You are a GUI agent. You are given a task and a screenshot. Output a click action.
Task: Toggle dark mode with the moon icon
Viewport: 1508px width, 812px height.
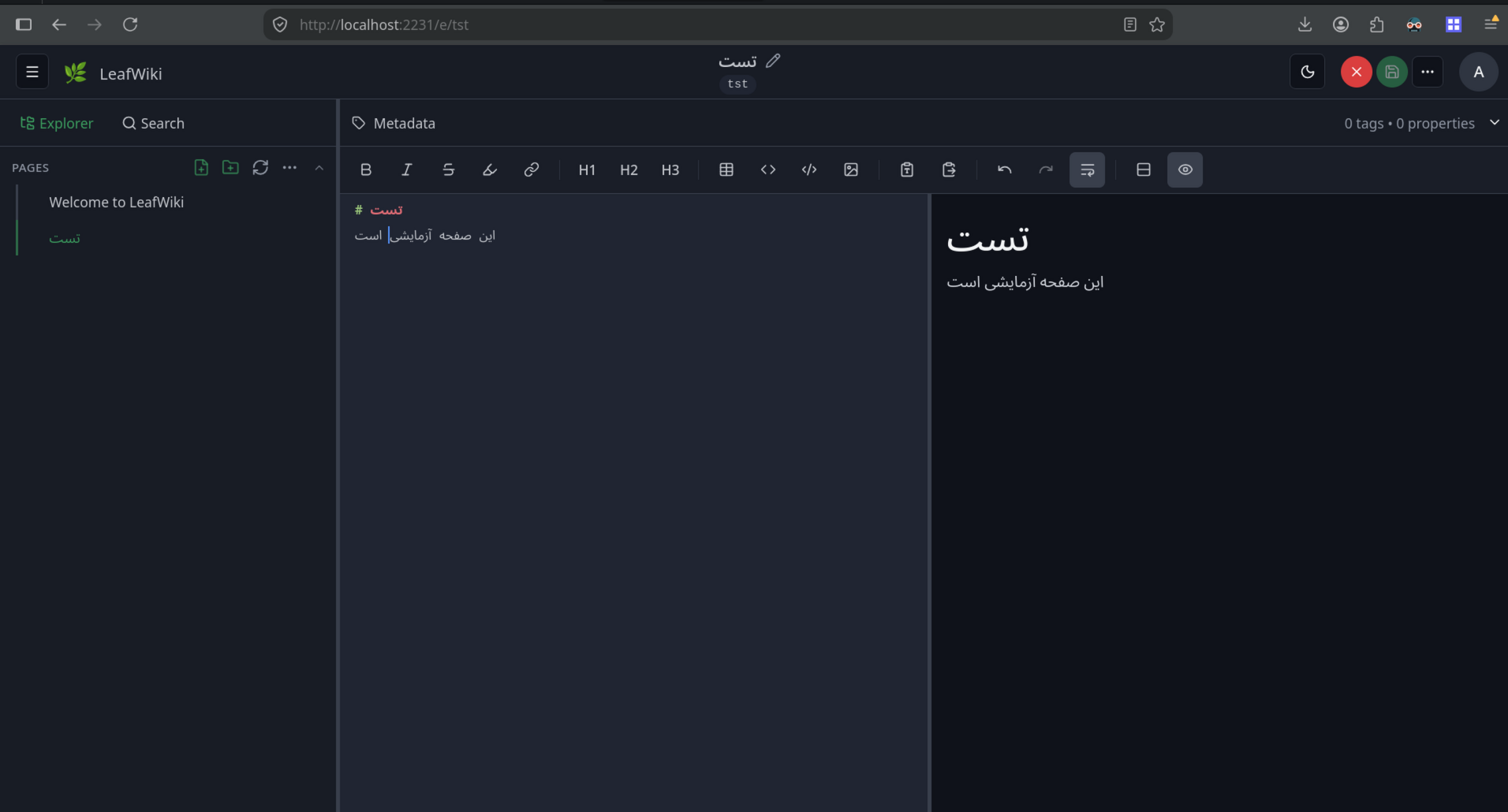point(1308,72)
